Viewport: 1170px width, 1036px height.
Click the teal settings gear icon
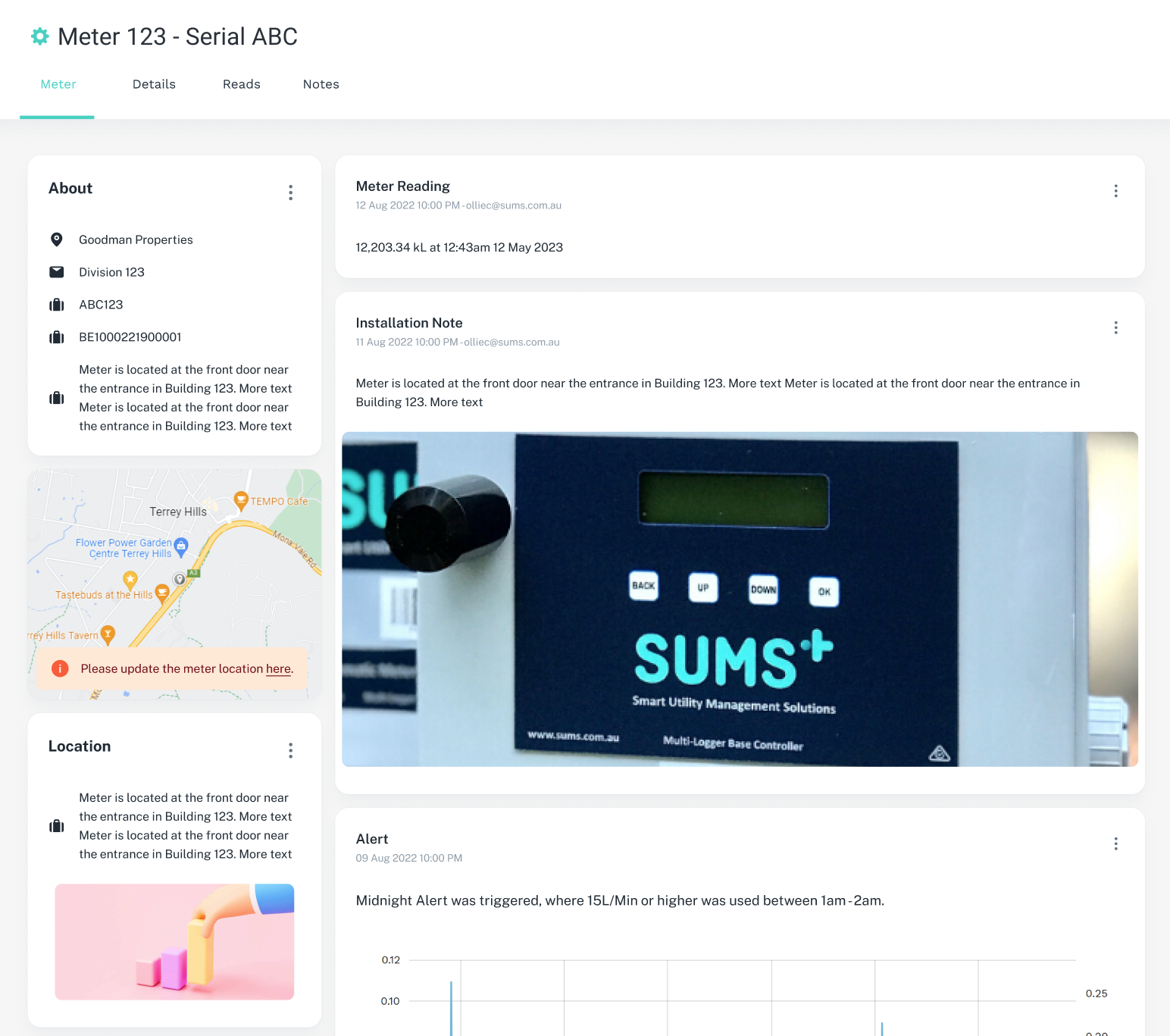40,36
